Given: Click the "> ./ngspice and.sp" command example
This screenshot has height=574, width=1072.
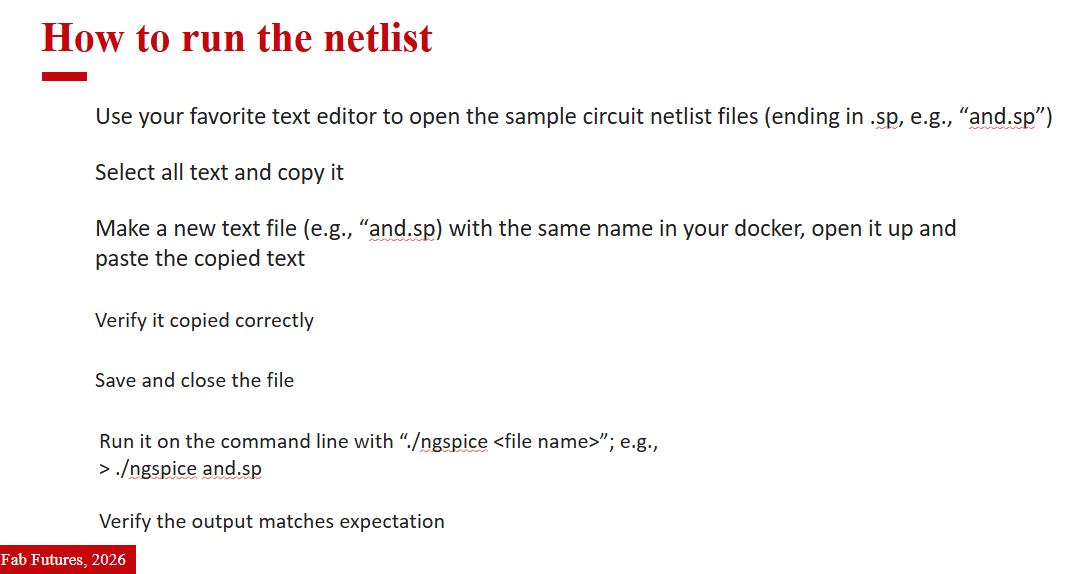Looking at the screenshot, I should (x=181, y=468).
